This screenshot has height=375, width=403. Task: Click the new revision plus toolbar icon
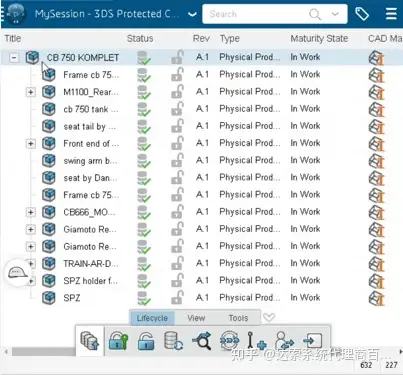click(x=257, y=341)
